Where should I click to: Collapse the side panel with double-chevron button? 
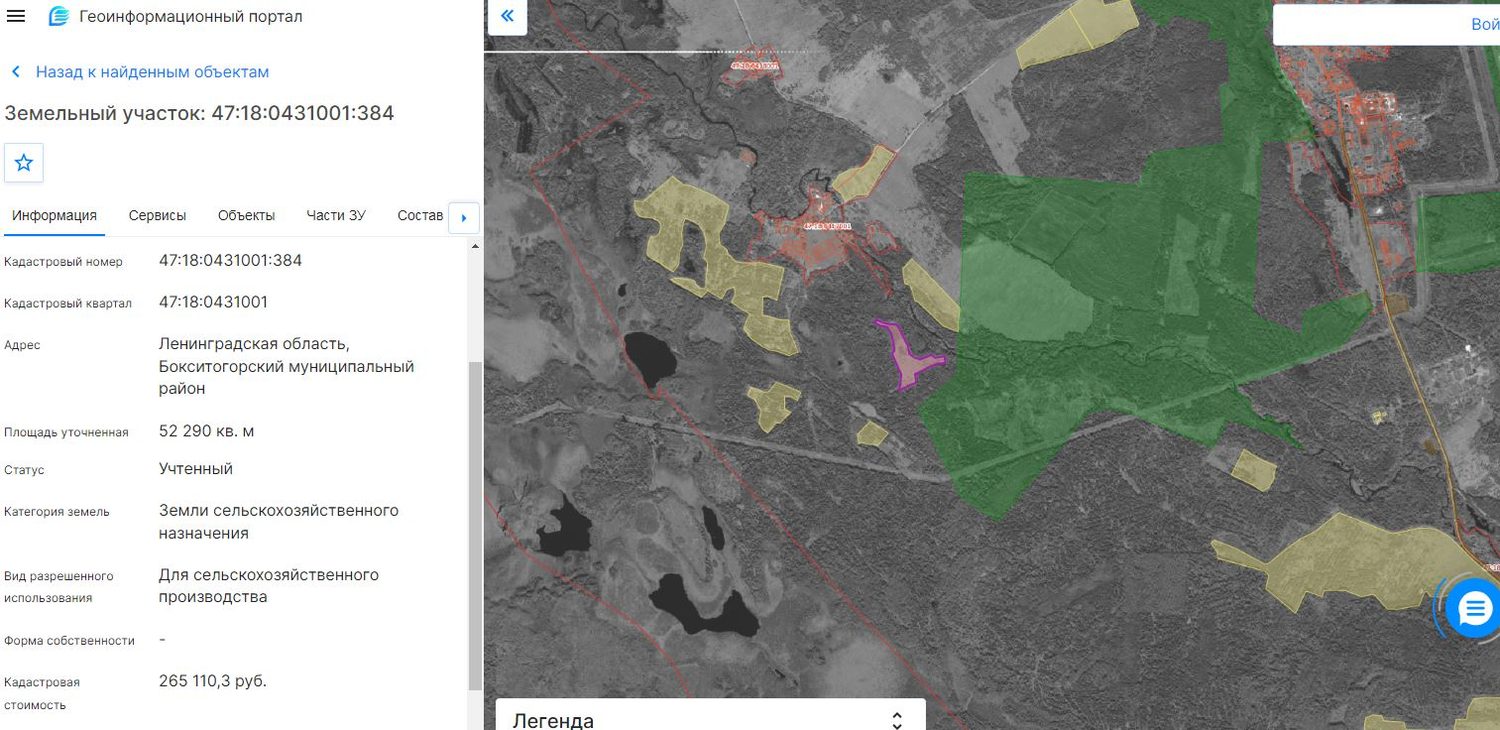click(x=507, y=15)
